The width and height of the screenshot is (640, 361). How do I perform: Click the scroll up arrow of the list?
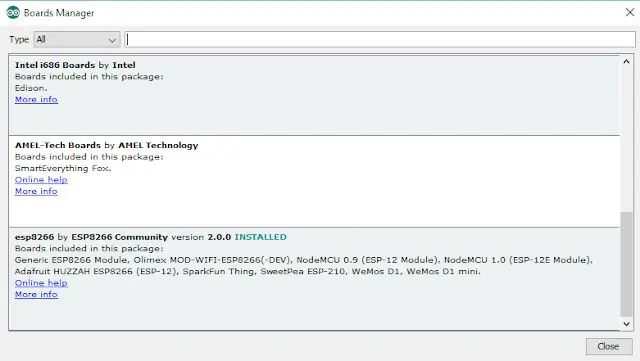(627, 62)
